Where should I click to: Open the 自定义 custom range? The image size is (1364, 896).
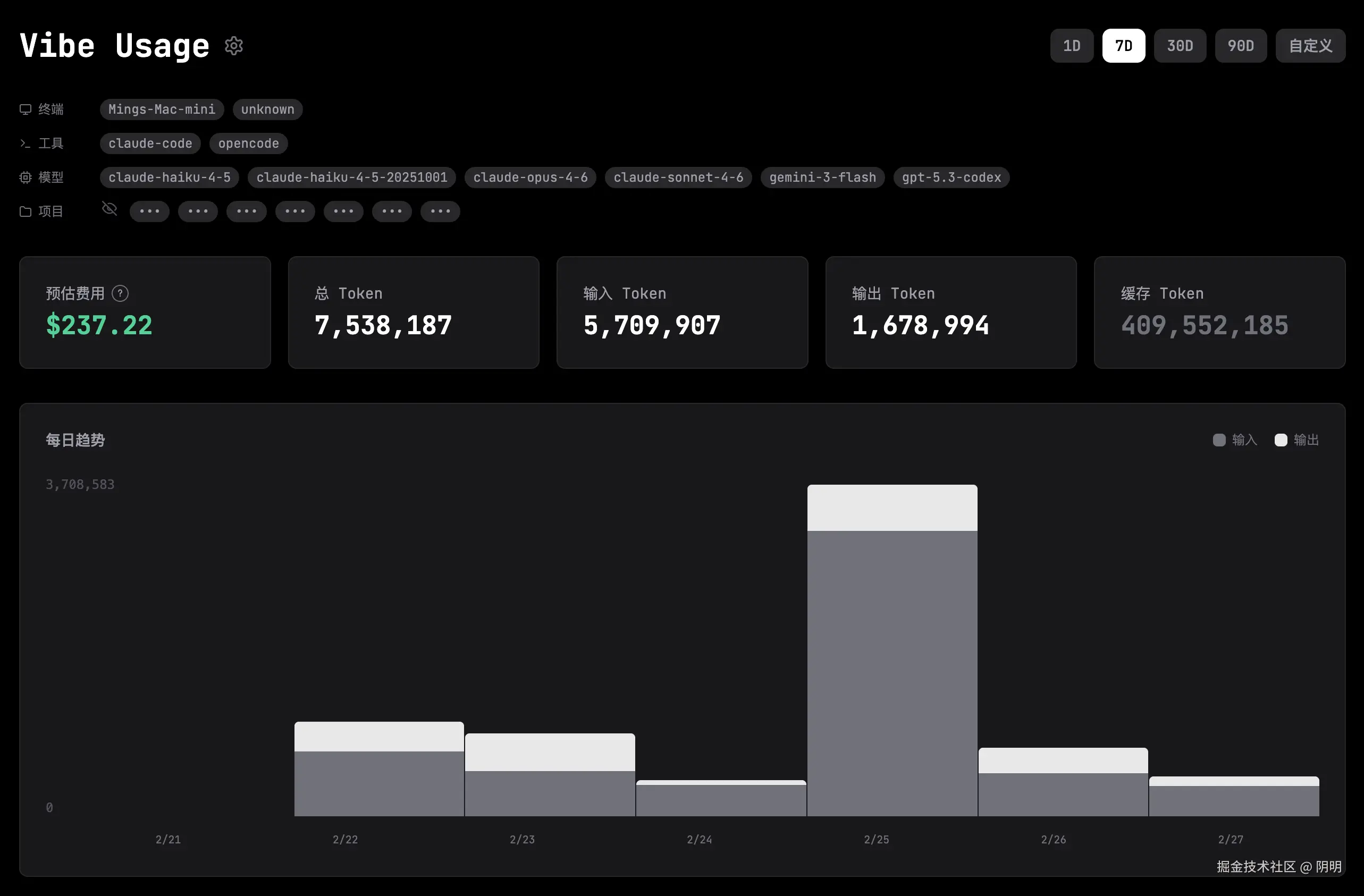1310,46
